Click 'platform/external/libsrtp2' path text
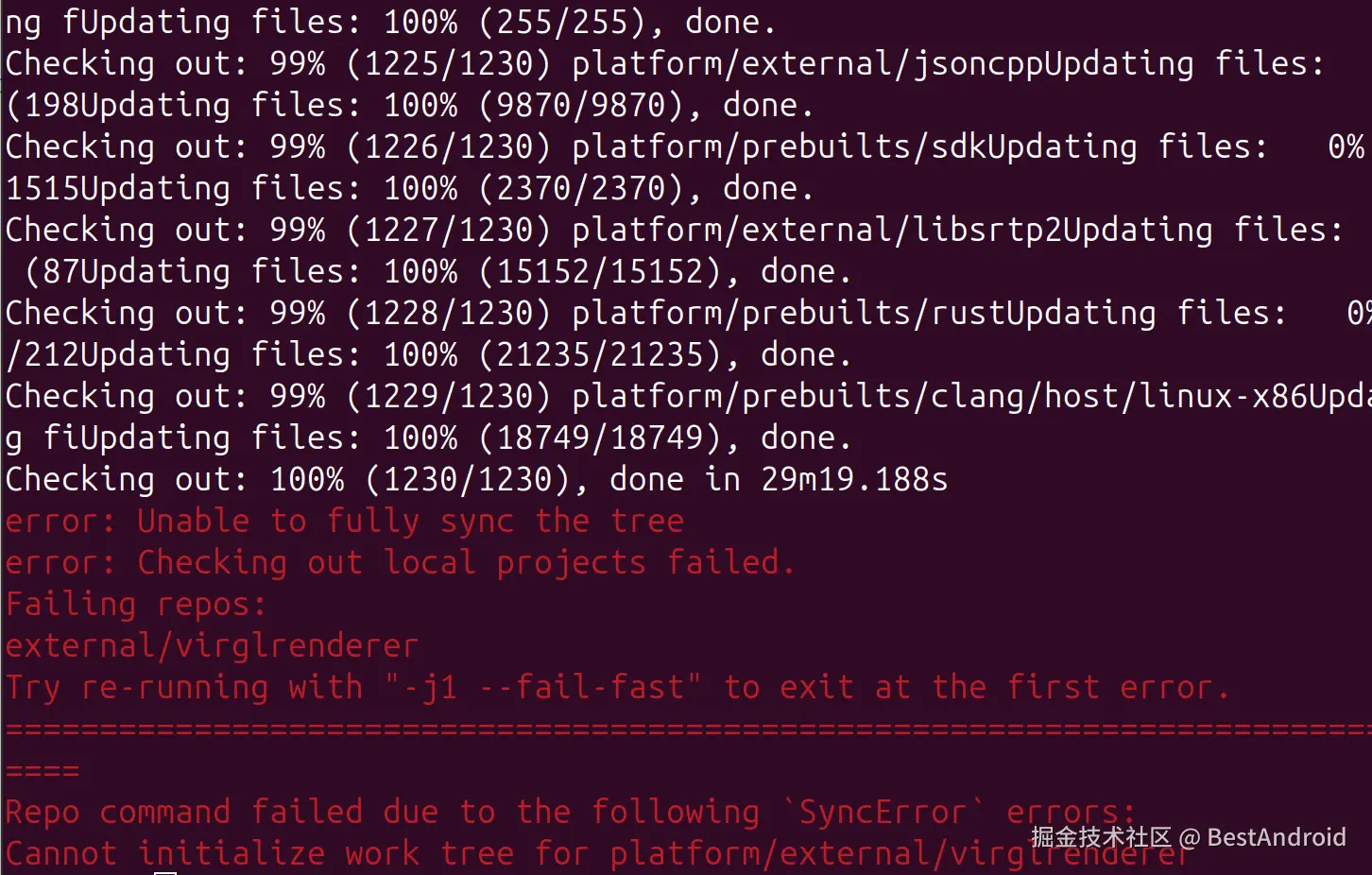This screenshot has width=1372, height=875. click(797, 230)
